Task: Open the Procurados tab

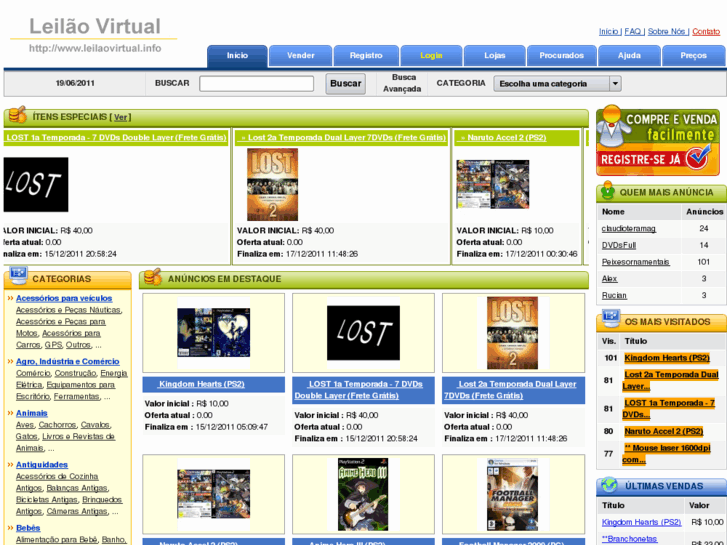Action: (x=561, y=56)
